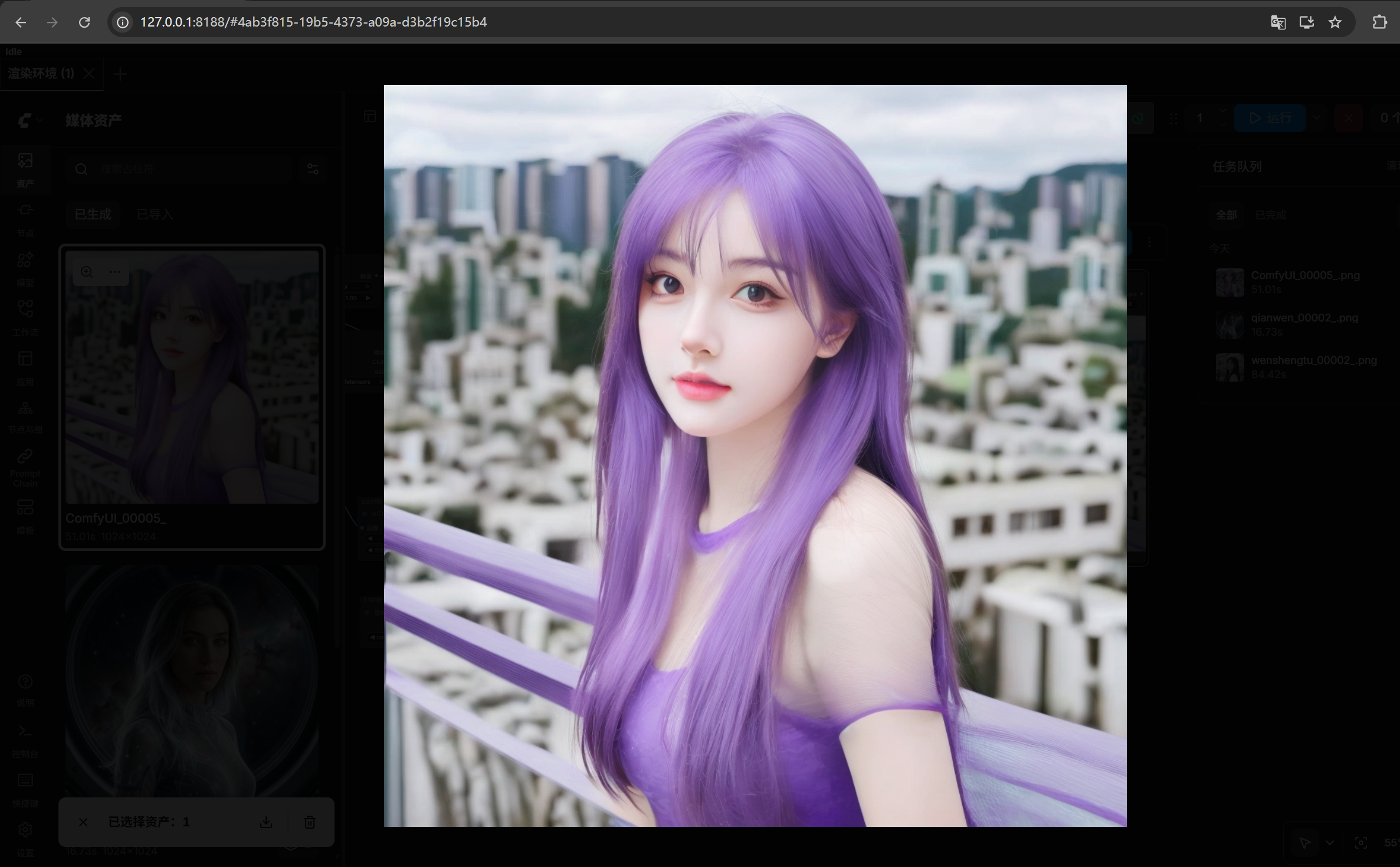Open the 资产 (Assets) sidebar panel

click(x=25, y=169)
